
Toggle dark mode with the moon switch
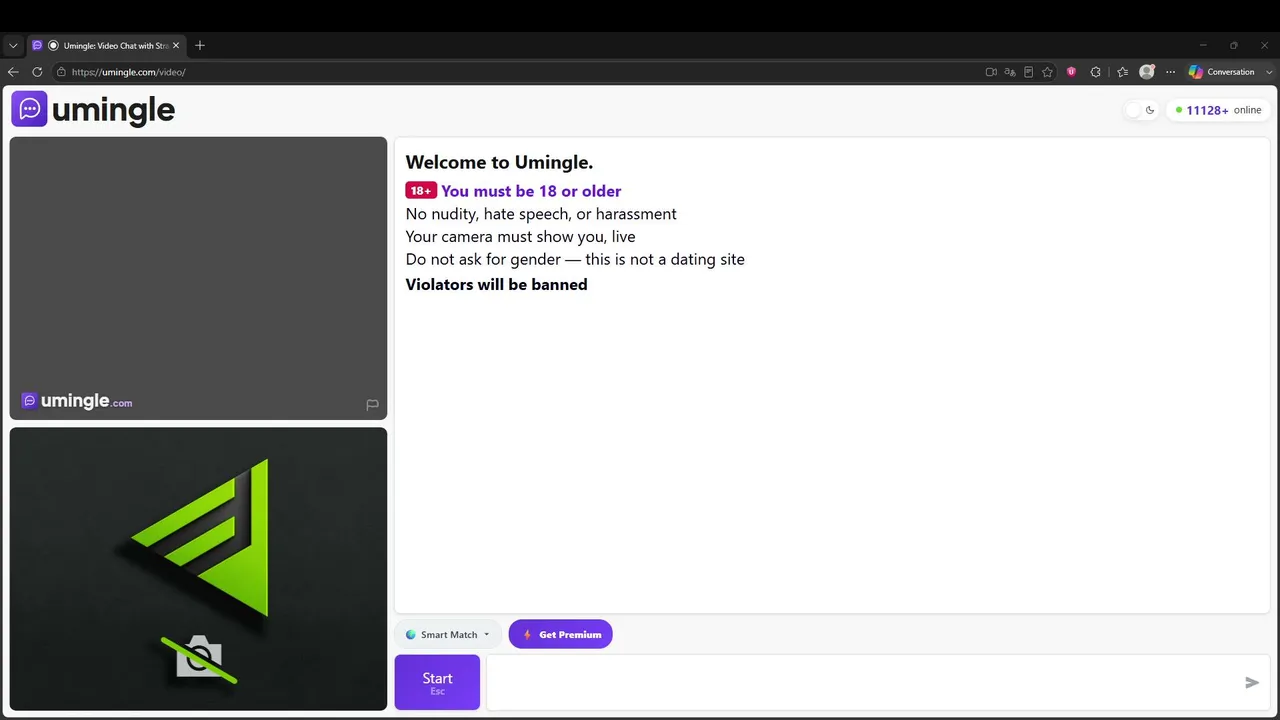[1142, 110]
